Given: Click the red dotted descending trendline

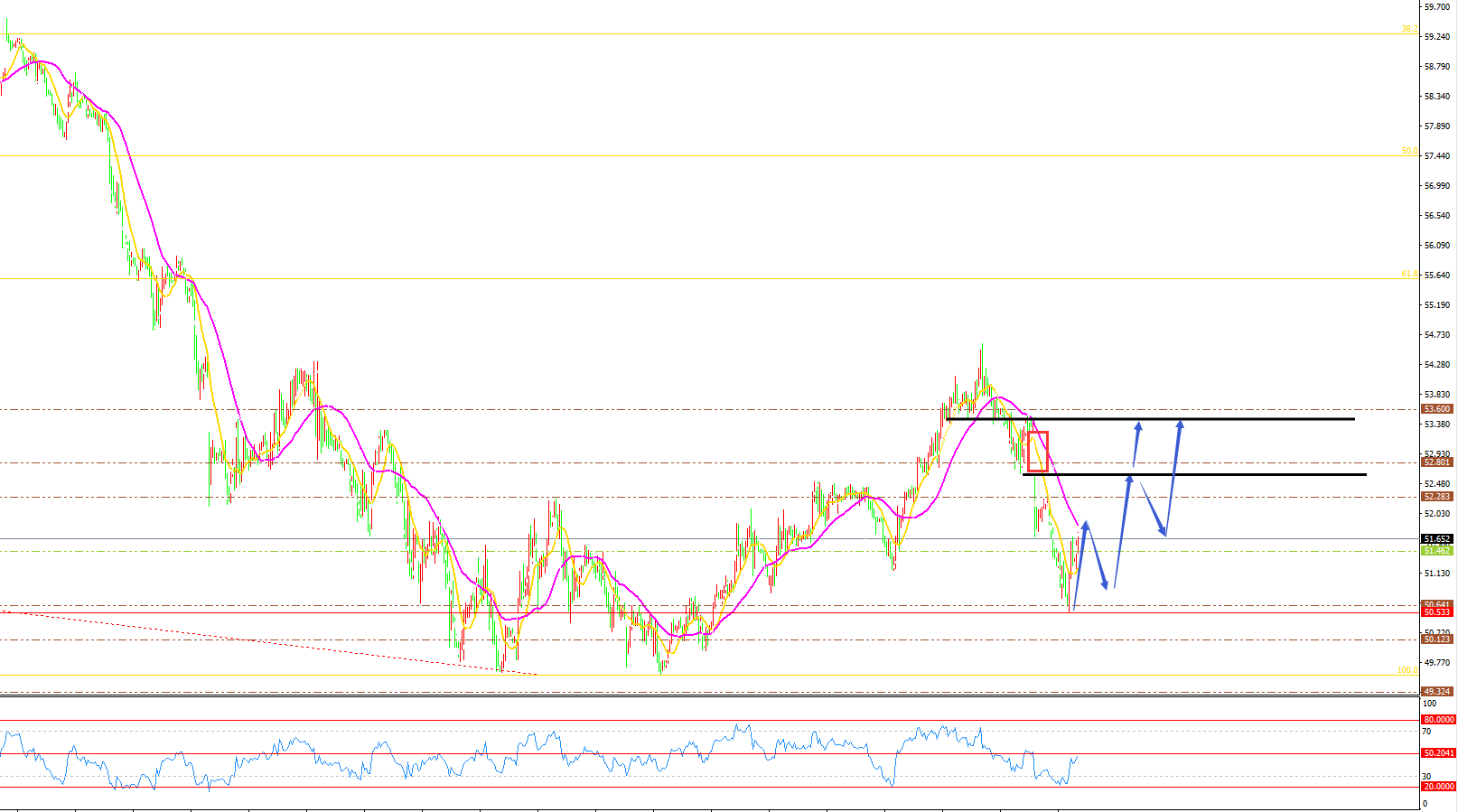Looking at the screenshot, I should pyautogui.click(x=271, y=643).
